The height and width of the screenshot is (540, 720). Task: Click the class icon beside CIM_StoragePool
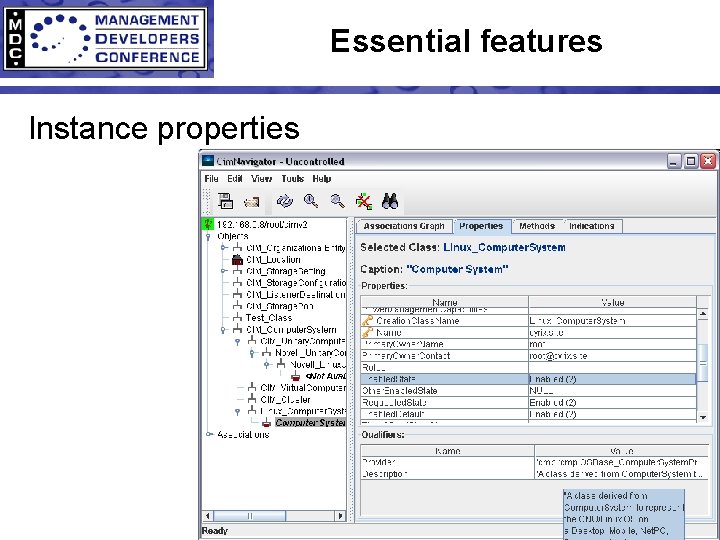click(x=237, y=306)
